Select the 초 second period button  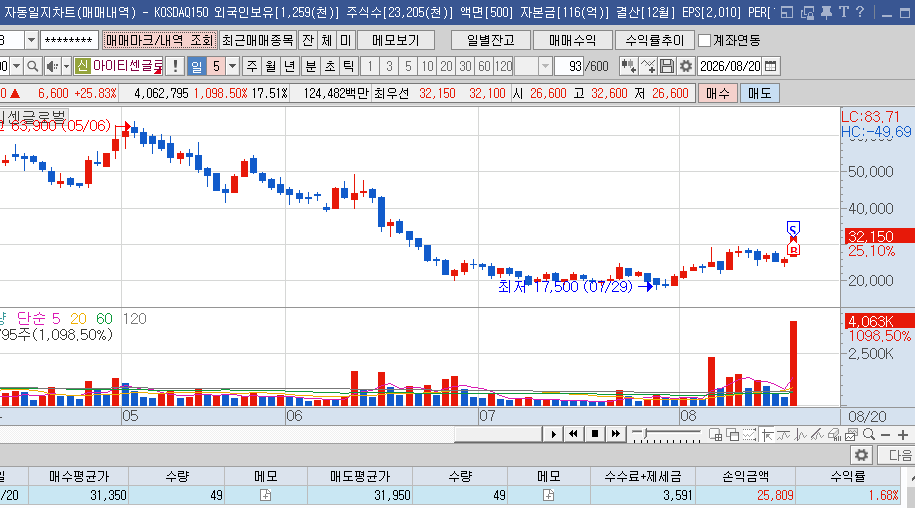click(x=330, y=66)
